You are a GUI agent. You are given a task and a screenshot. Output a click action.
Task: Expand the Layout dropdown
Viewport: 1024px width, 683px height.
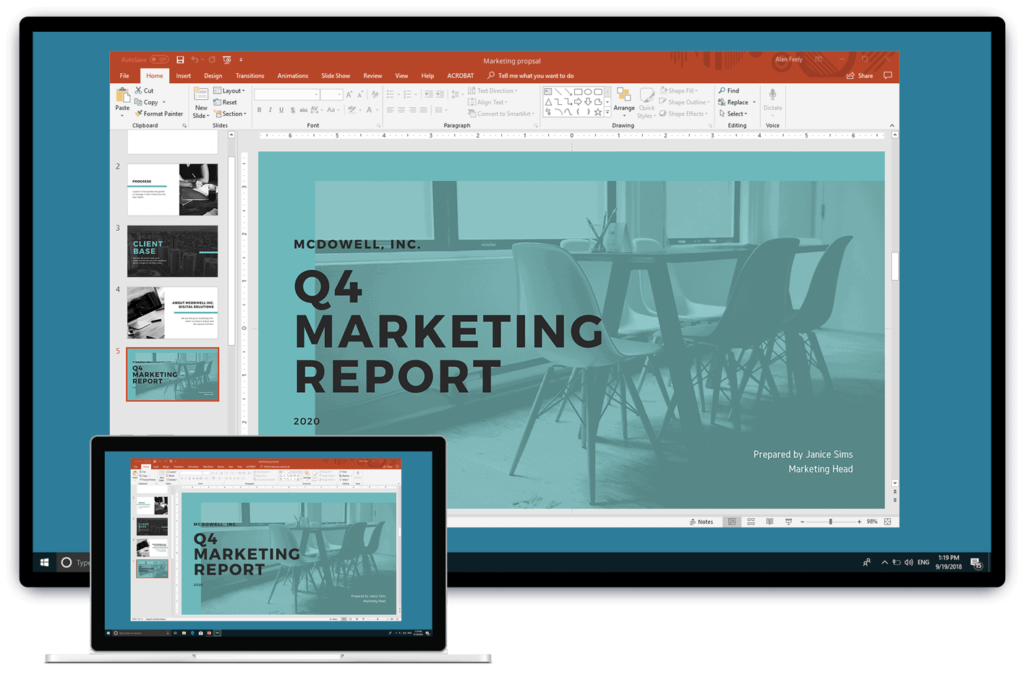click(229, 91)
